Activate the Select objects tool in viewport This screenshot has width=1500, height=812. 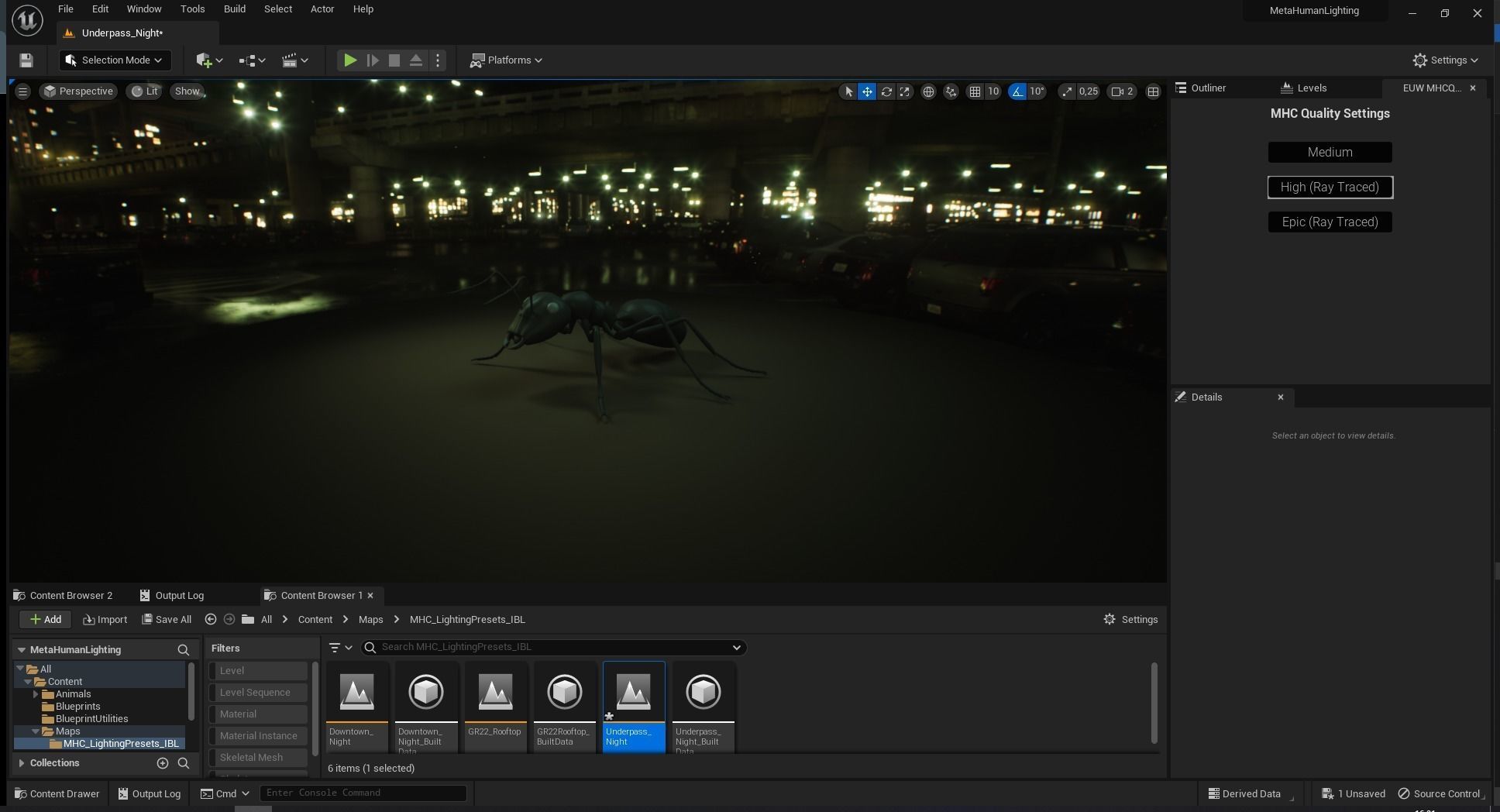tap(848, 91)
